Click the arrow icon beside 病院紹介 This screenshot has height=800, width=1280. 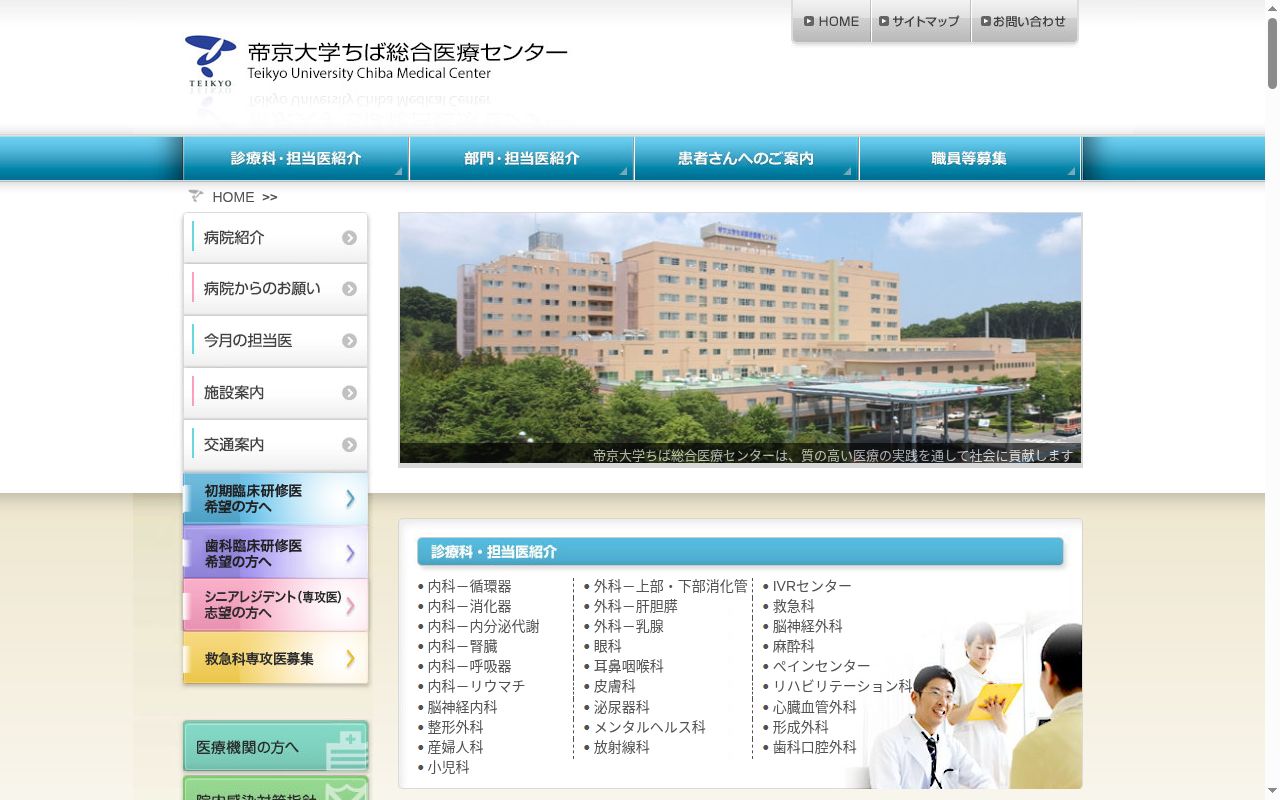349,238
